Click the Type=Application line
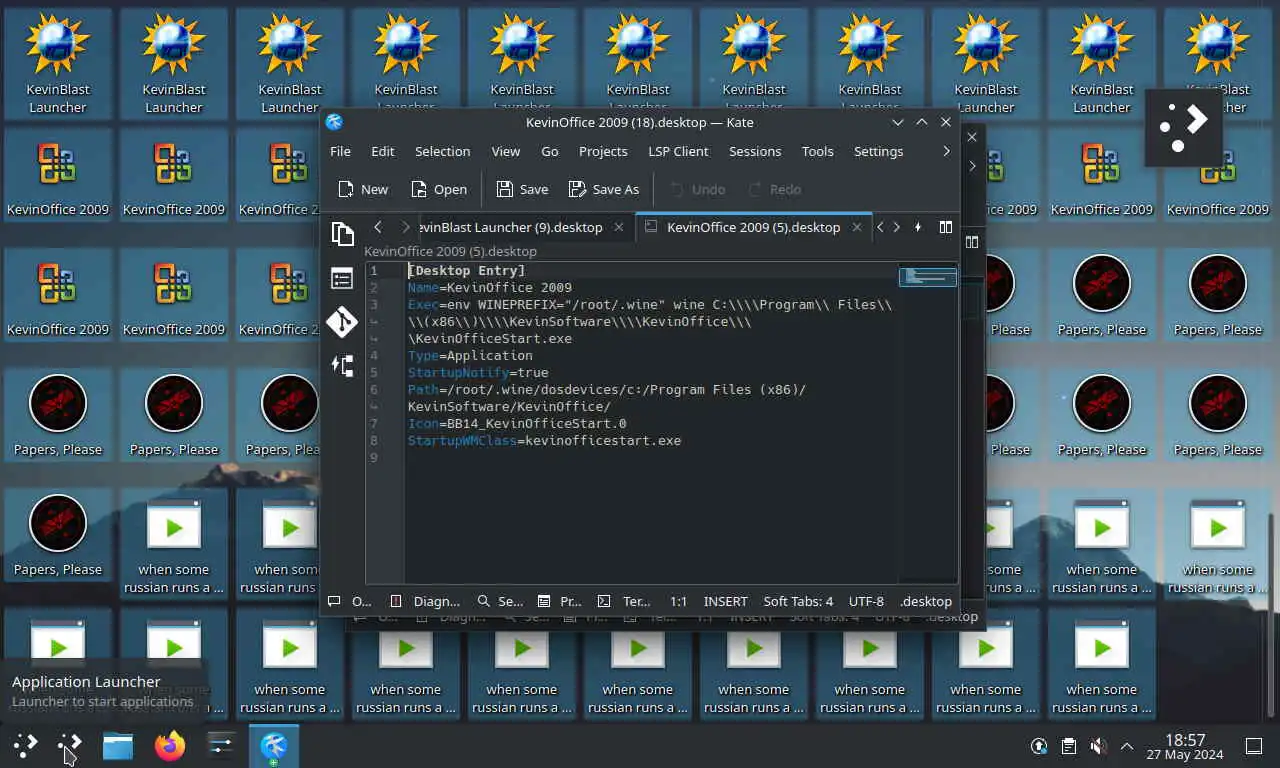 pyautogui.click(x=470, y=355)
